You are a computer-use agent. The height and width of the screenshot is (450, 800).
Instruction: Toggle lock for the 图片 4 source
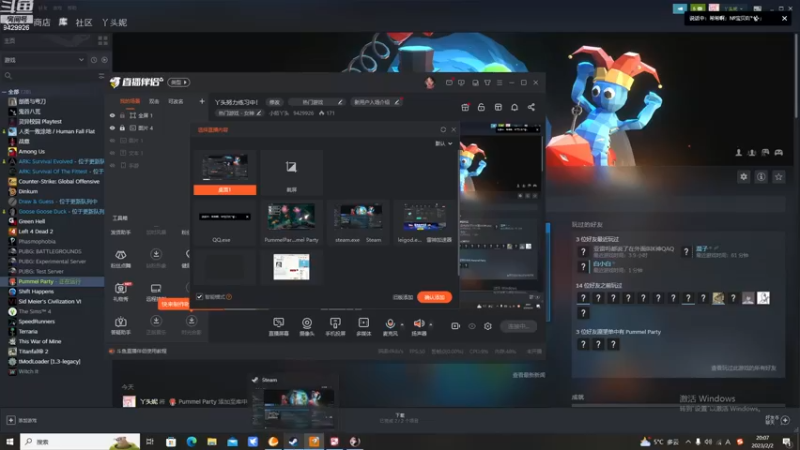(122, 128)
